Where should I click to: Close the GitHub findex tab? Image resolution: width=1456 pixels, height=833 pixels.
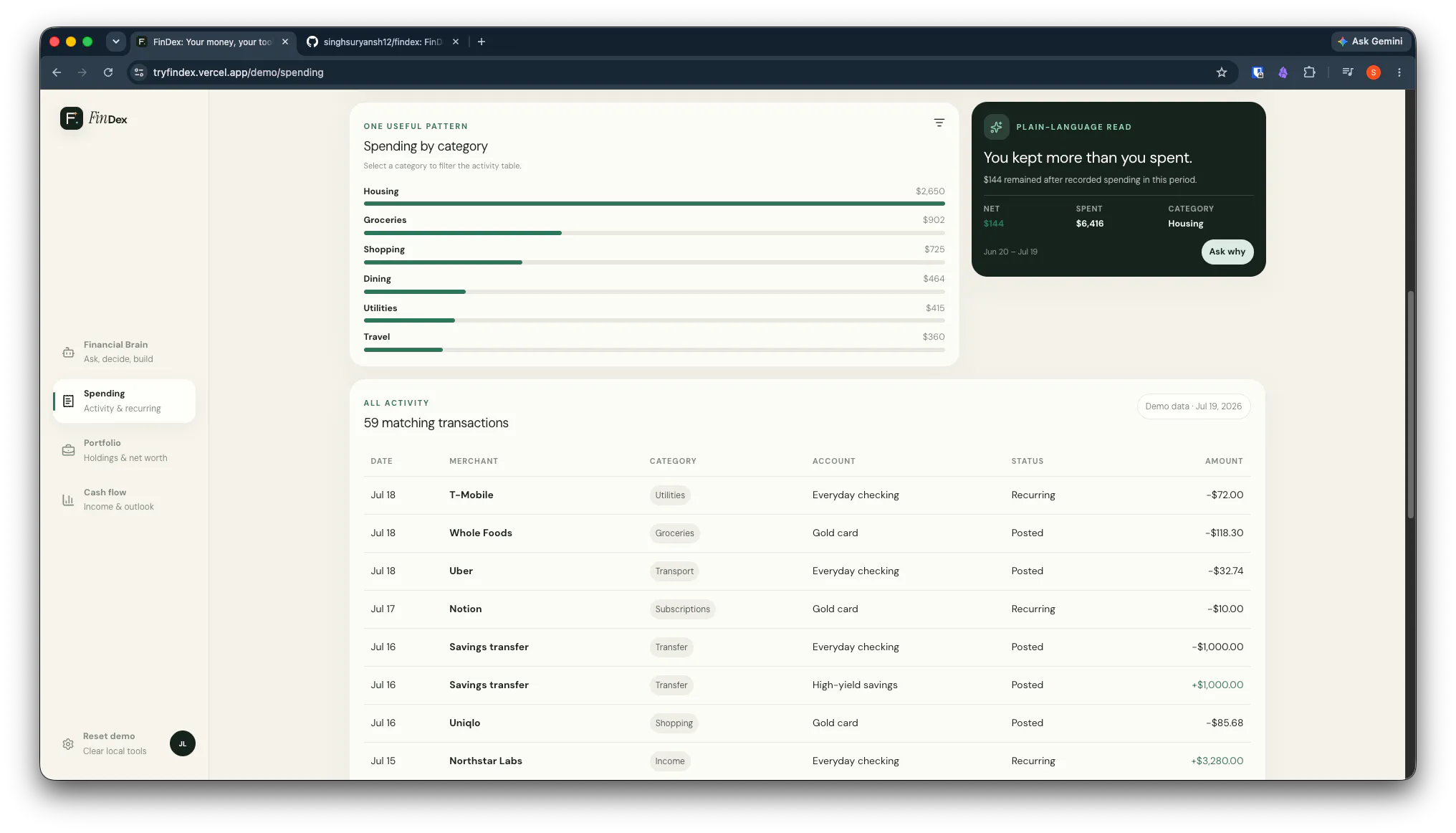(x=456, y=42)
